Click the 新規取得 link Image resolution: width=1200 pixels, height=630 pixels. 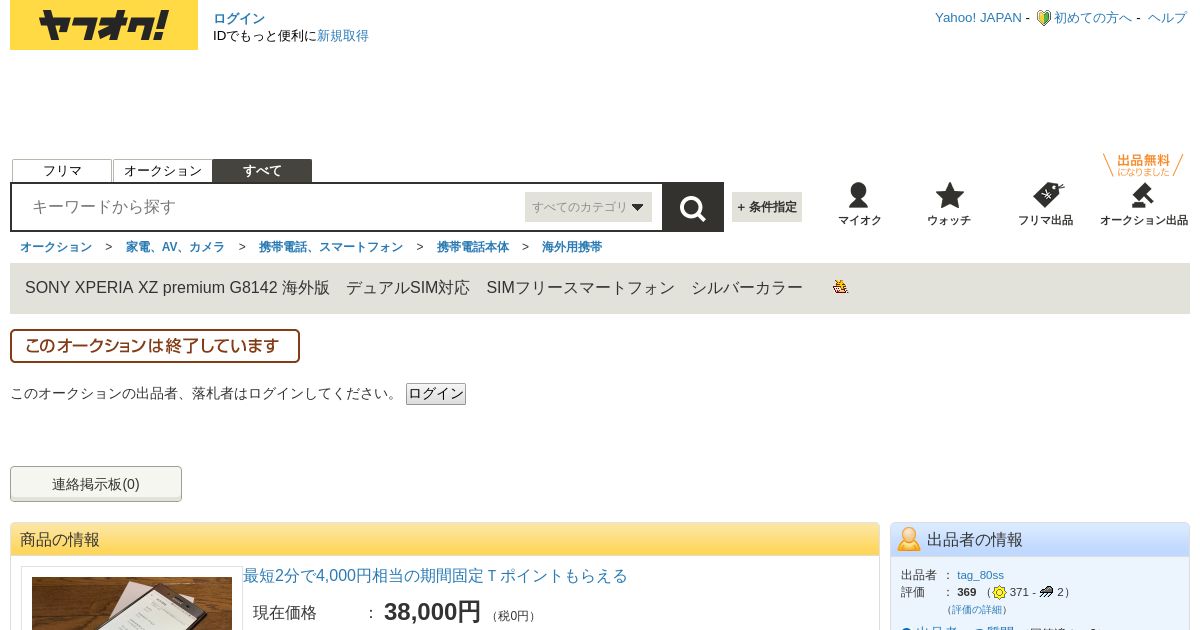(343, 36)
